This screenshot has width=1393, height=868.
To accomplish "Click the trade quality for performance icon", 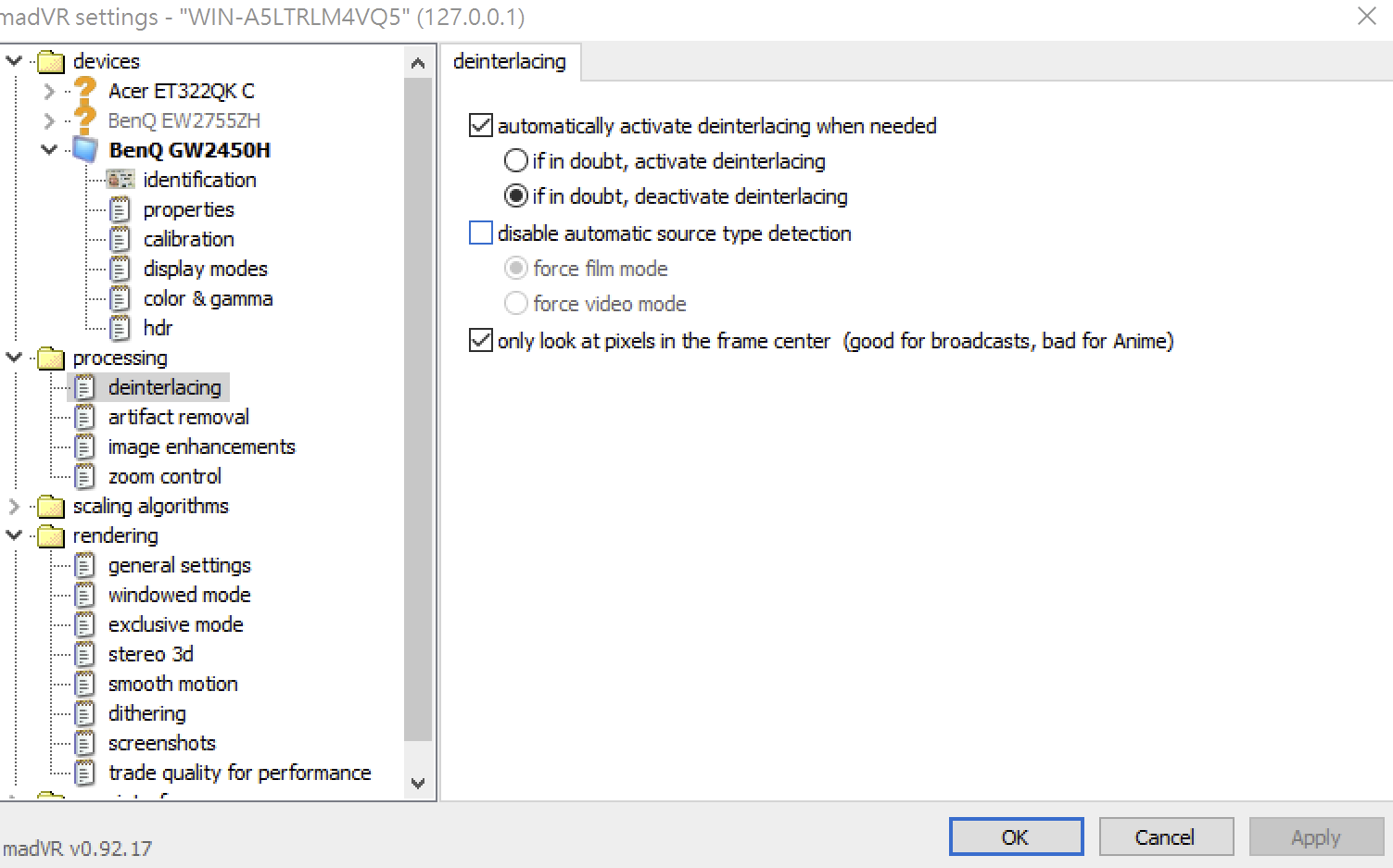I will click(x=84, y=773).
